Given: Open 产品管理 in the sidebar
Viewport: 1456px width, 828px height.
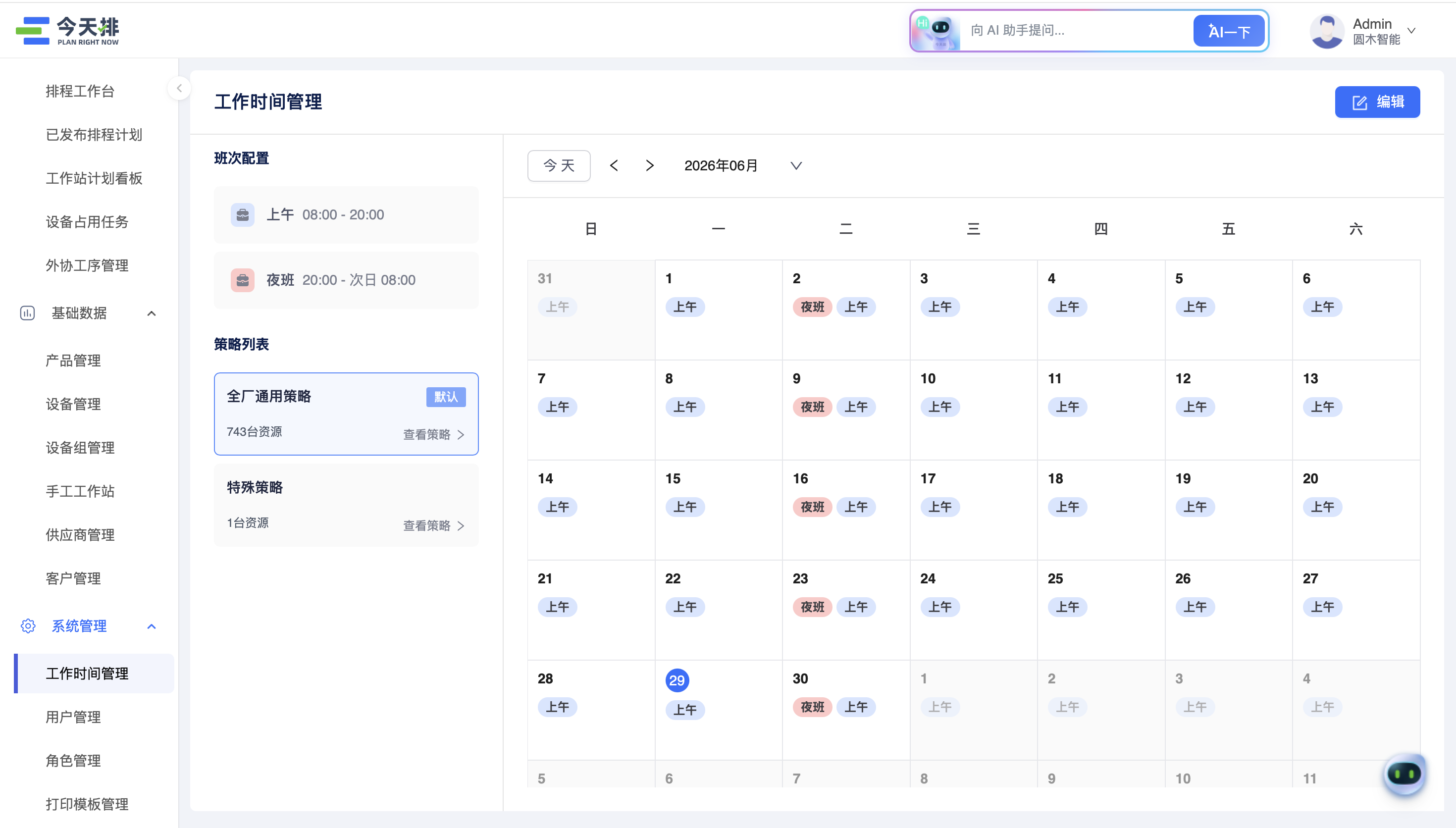Looking at the screenshot, I should (x=73, y=361).
